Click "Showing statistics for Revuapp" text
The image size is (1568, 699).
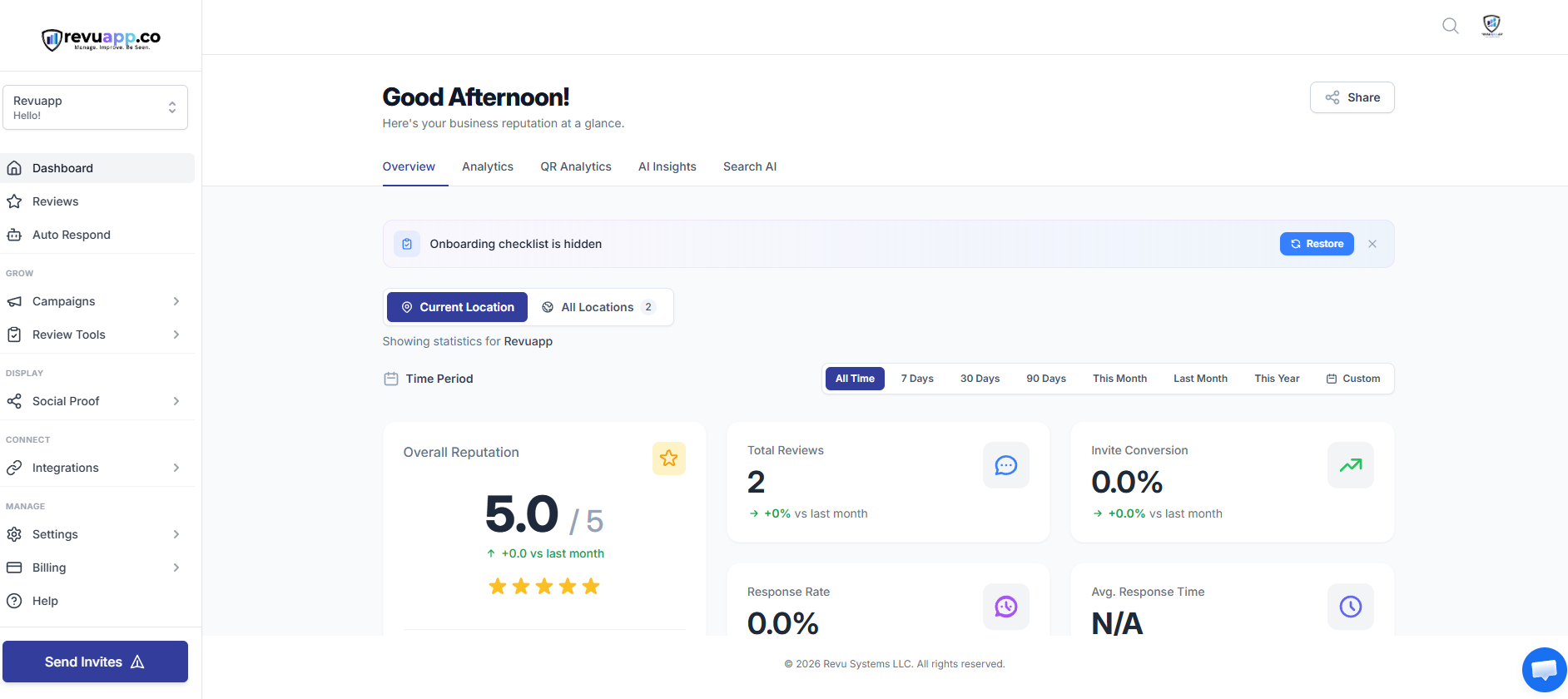[468, 341]
